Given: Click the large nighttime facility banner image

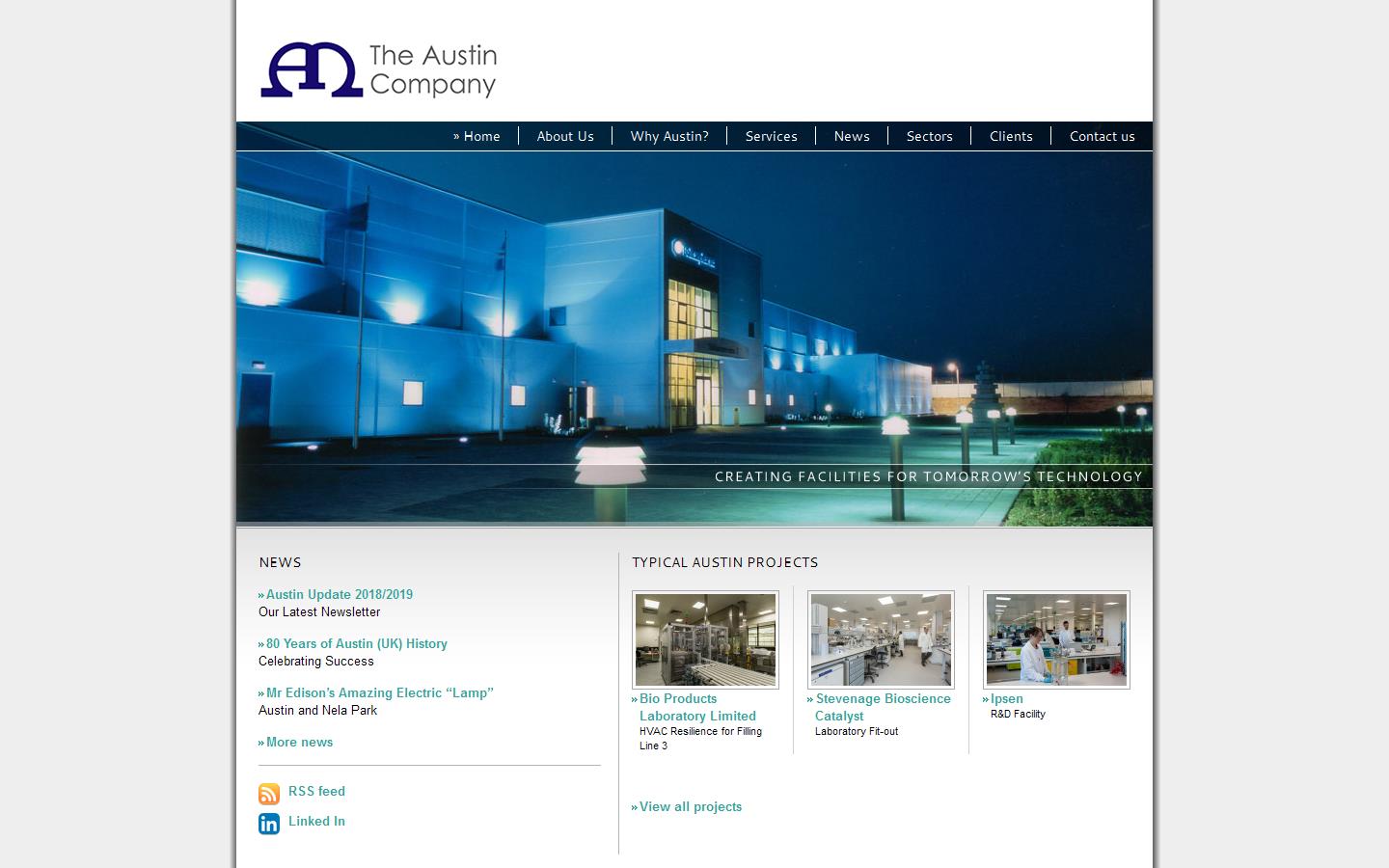Looking at the screenshot, I should (x=694, y=338).
